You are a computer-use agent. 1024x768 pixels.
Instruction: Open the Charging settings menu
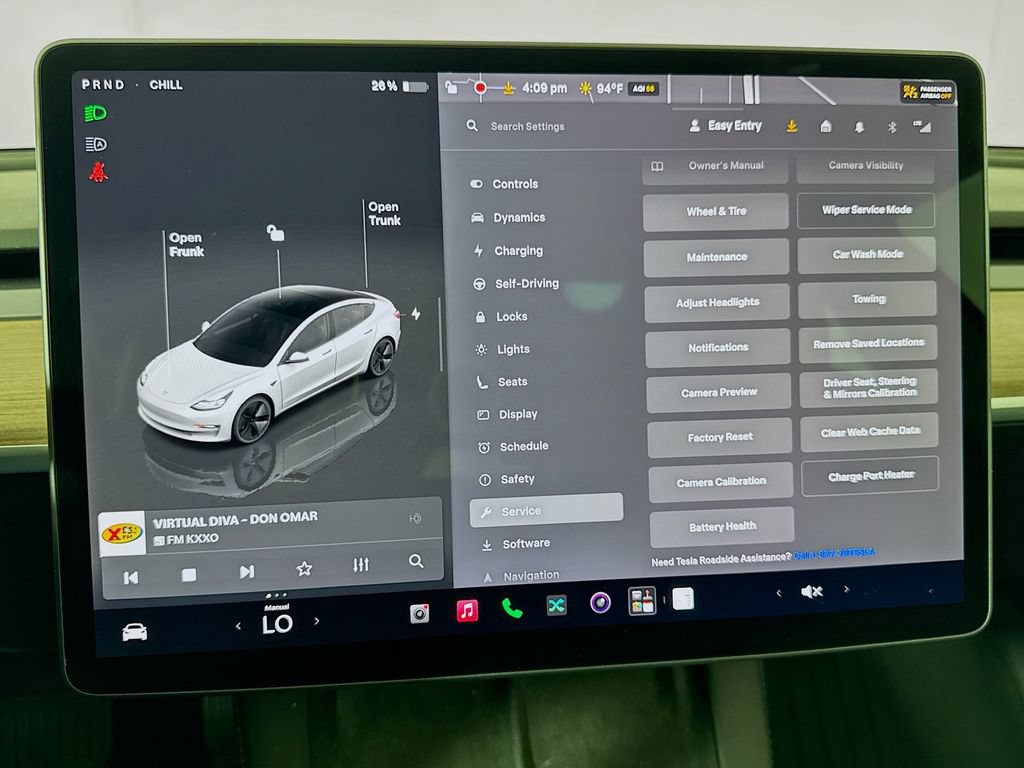click(508, 251)
